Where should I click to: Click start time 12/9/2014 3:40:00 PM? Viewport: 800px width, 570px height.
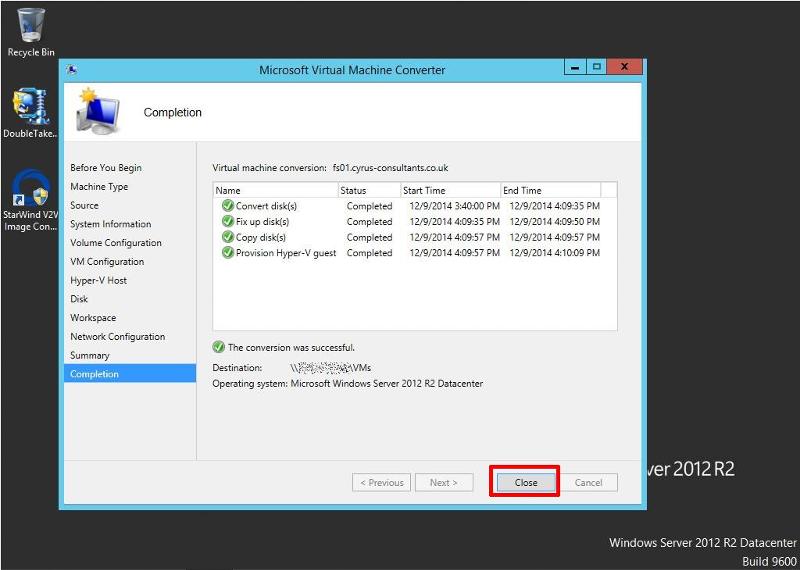point(454,206)
